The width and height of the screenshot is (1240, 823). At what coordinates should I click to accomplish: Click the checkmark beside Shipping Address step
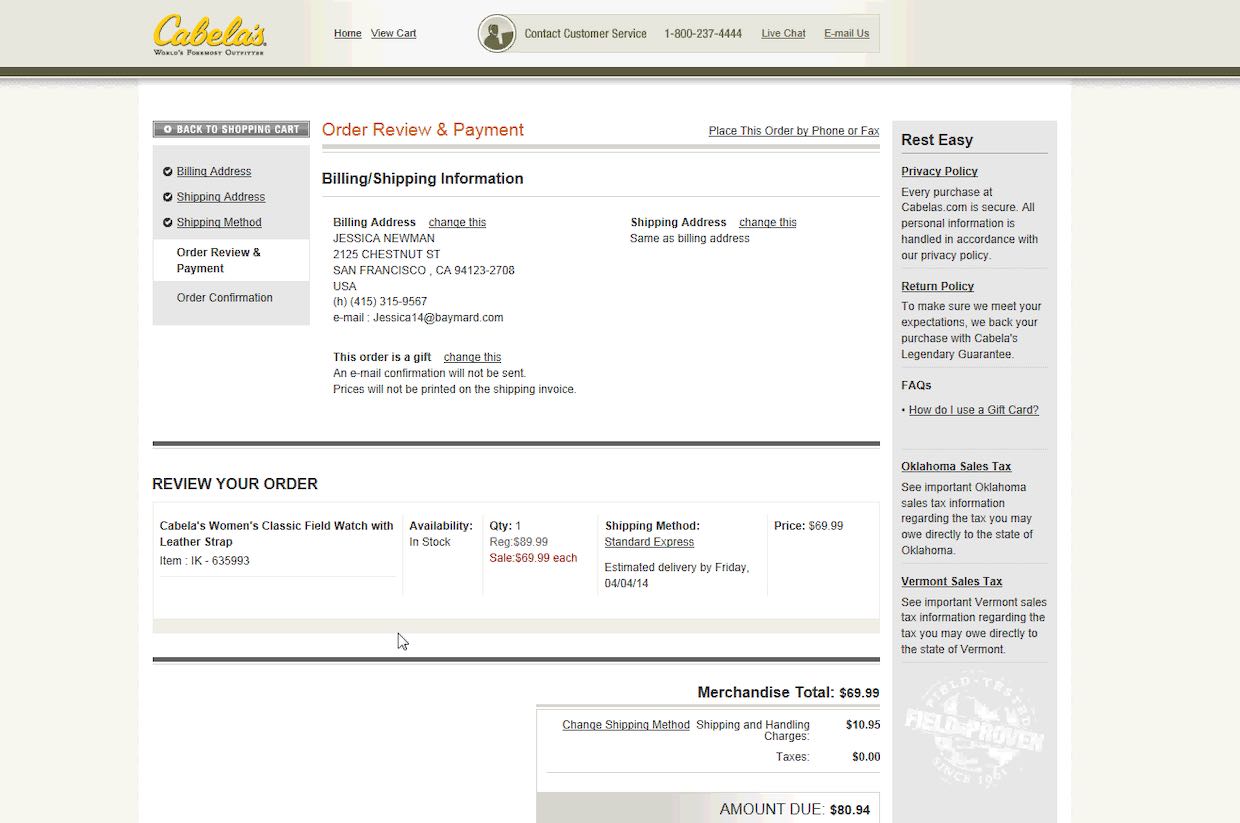tap(168, 196)
